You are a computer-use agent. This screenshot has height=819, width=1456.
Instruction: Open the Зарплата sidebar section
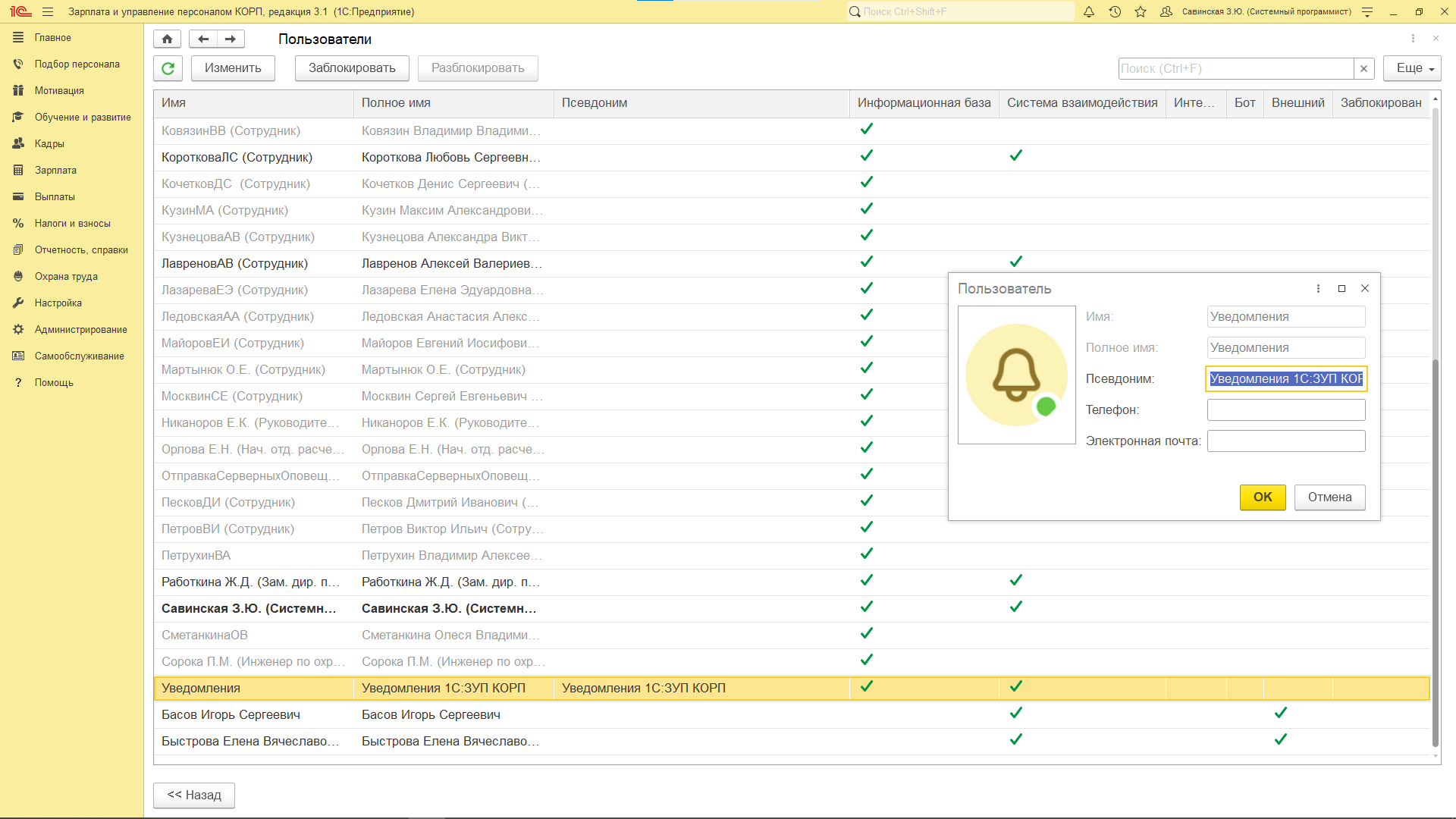[x=55, y=170]
